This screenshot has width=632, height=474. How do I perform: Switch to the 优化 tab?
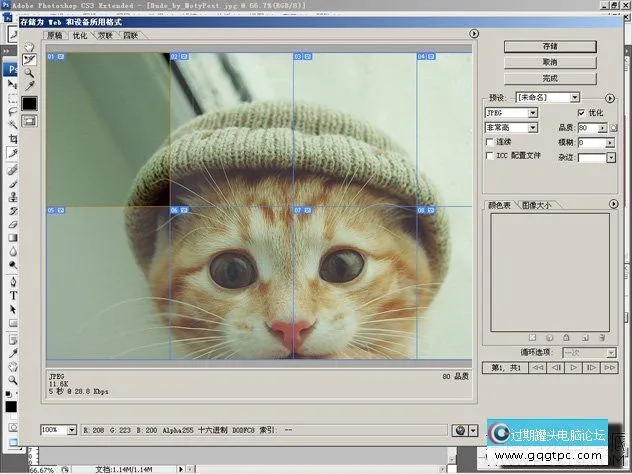click(80, 35)
